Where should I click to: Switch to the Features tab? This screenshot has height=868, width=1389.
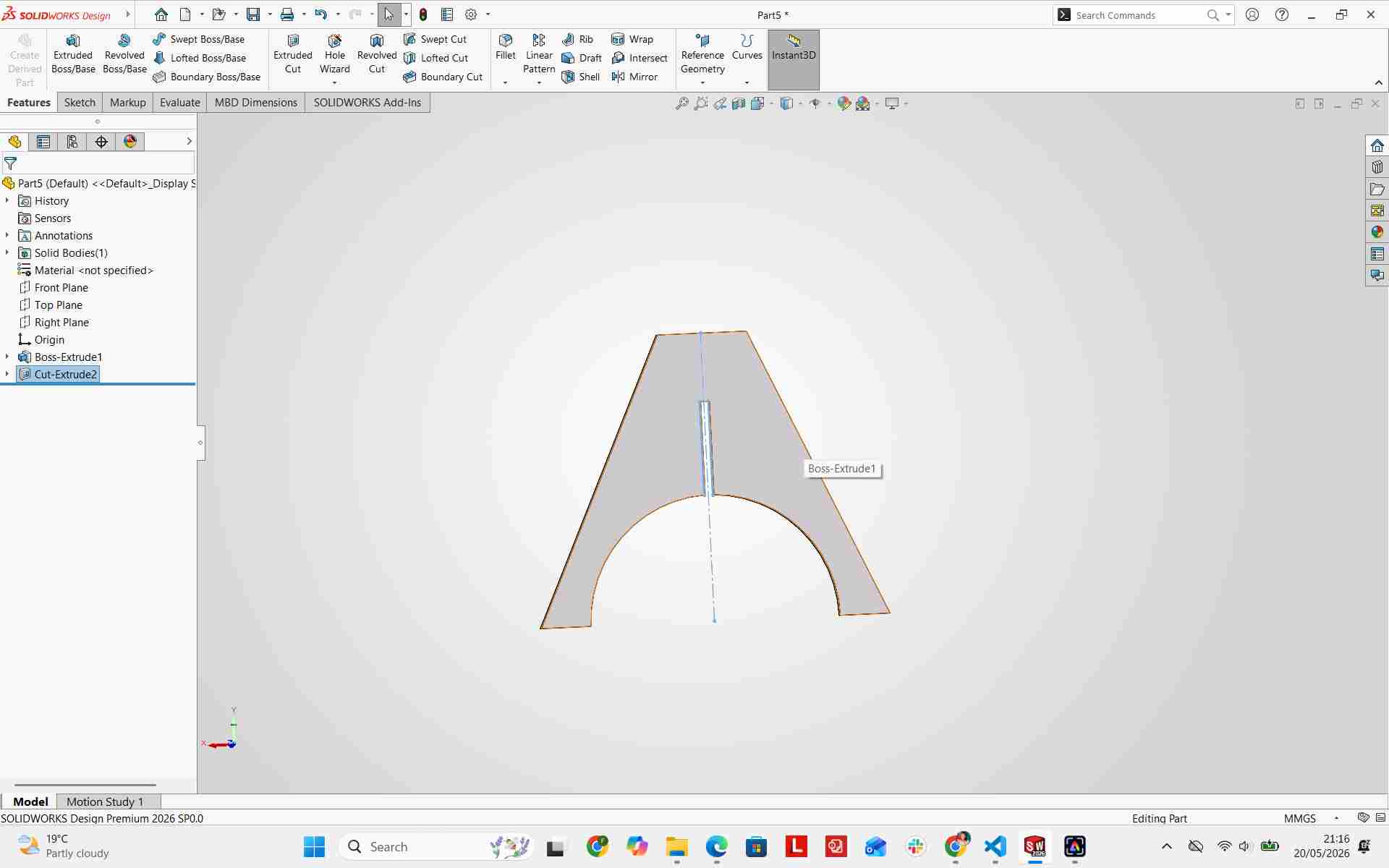click(29, 103)
